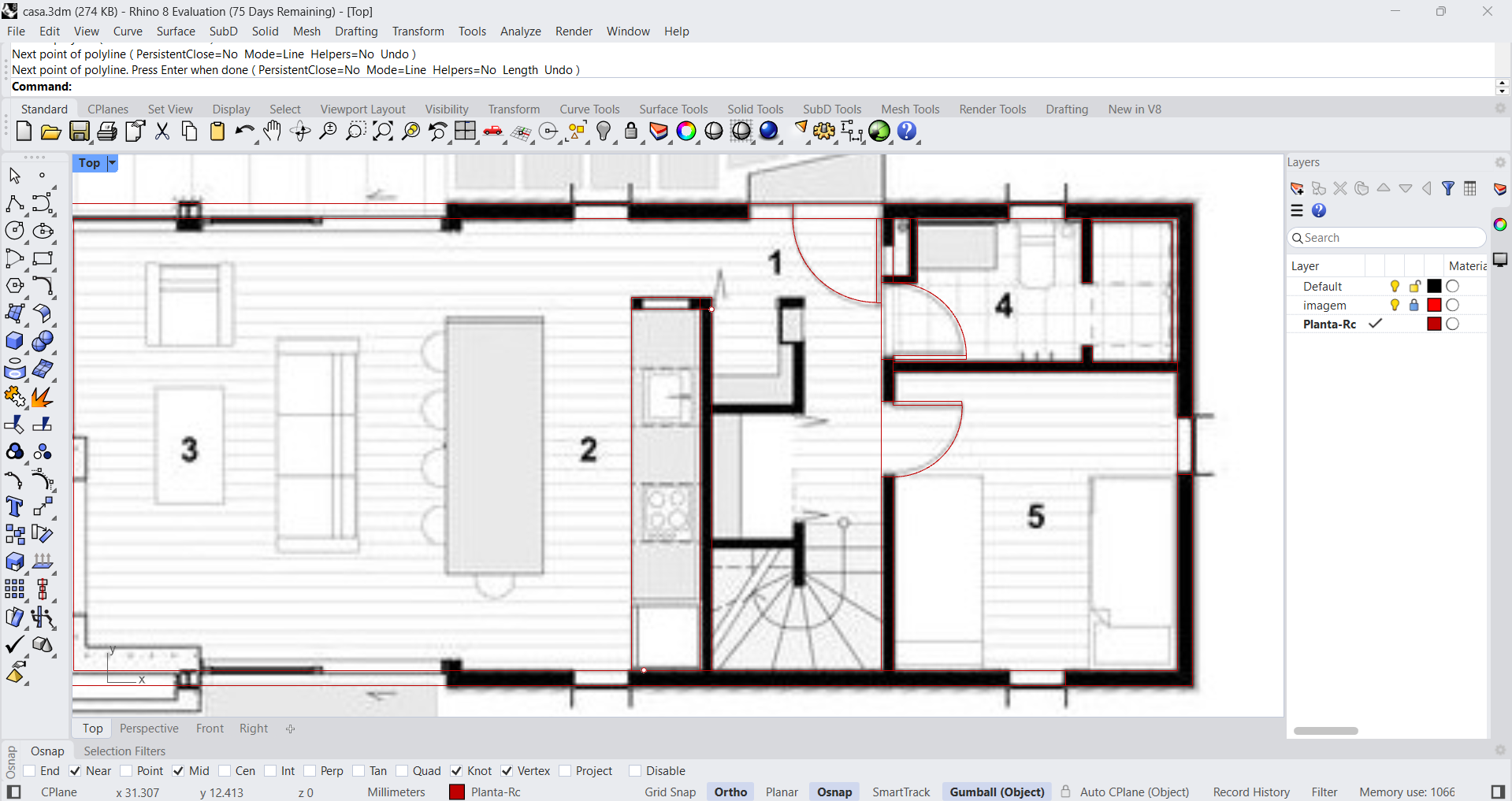1512x801 pixels.
Task: Hide the imagem layer with lightbulb
Action: point(1395,306)
